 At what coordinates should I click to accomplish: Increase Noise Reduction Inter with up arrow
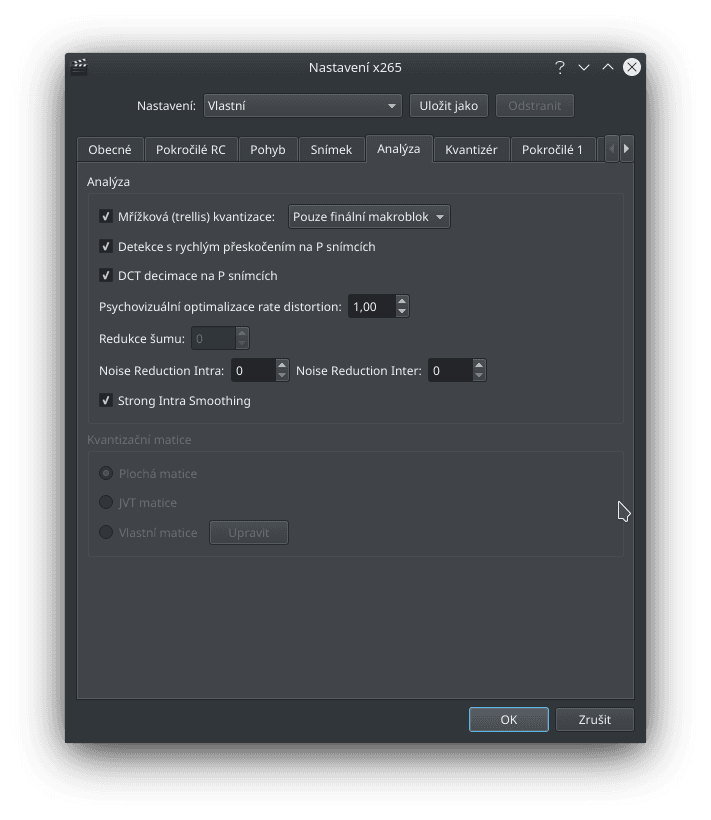point(477,365)
